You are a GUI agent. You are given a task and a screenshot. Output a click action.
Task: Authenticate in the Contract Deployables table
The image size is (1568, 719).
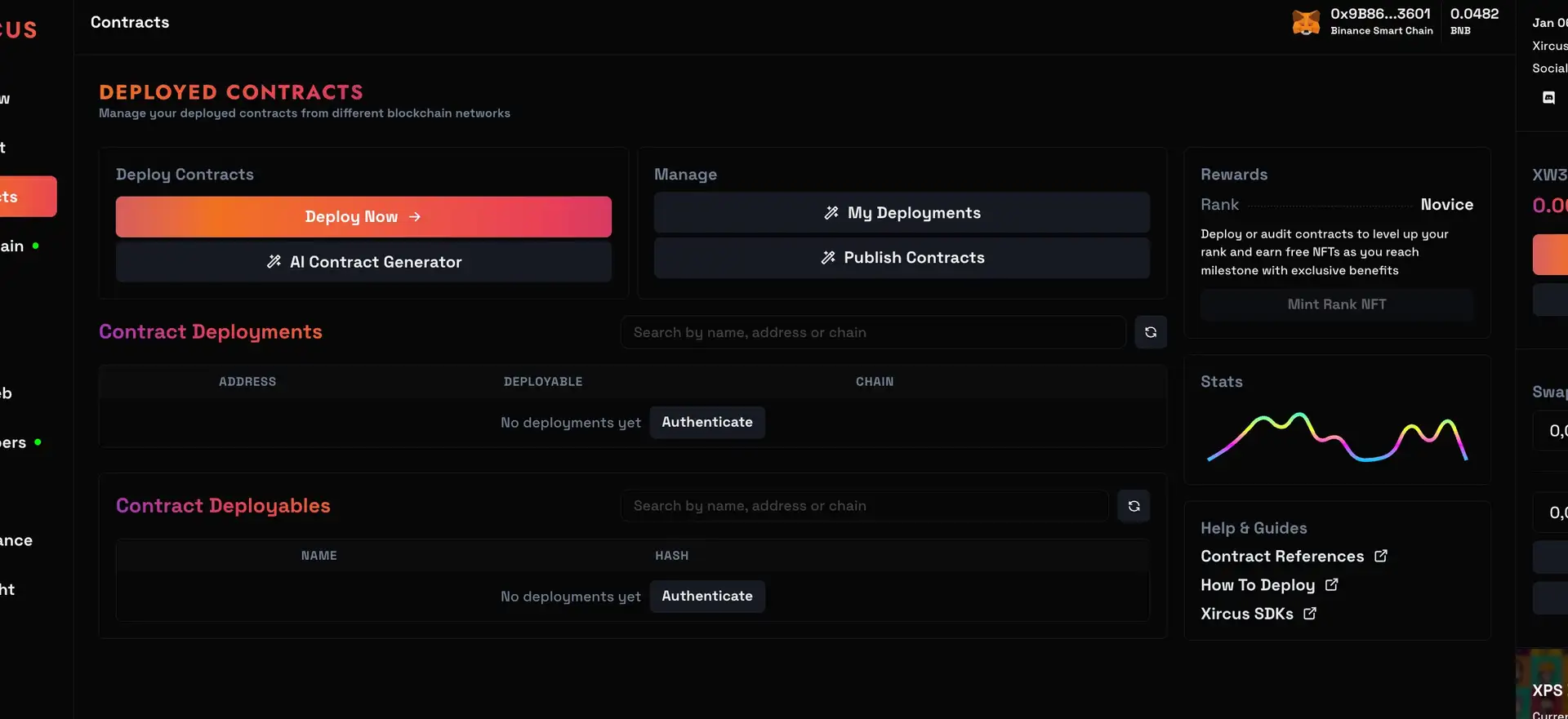(x=707, y=596)
